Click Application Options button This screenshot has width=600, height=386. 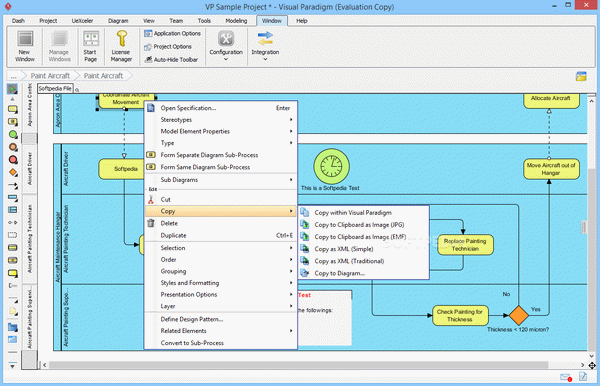[x=172, y=33]
